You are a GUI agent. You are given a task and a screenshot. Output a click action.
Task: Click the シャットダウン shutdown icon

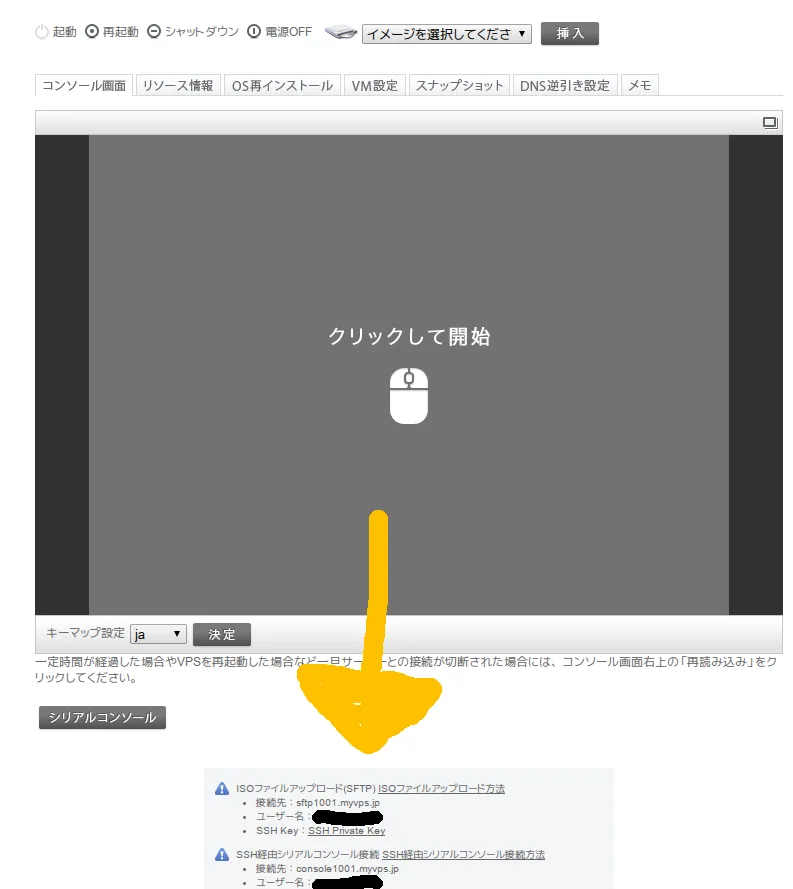click(154, 32)
